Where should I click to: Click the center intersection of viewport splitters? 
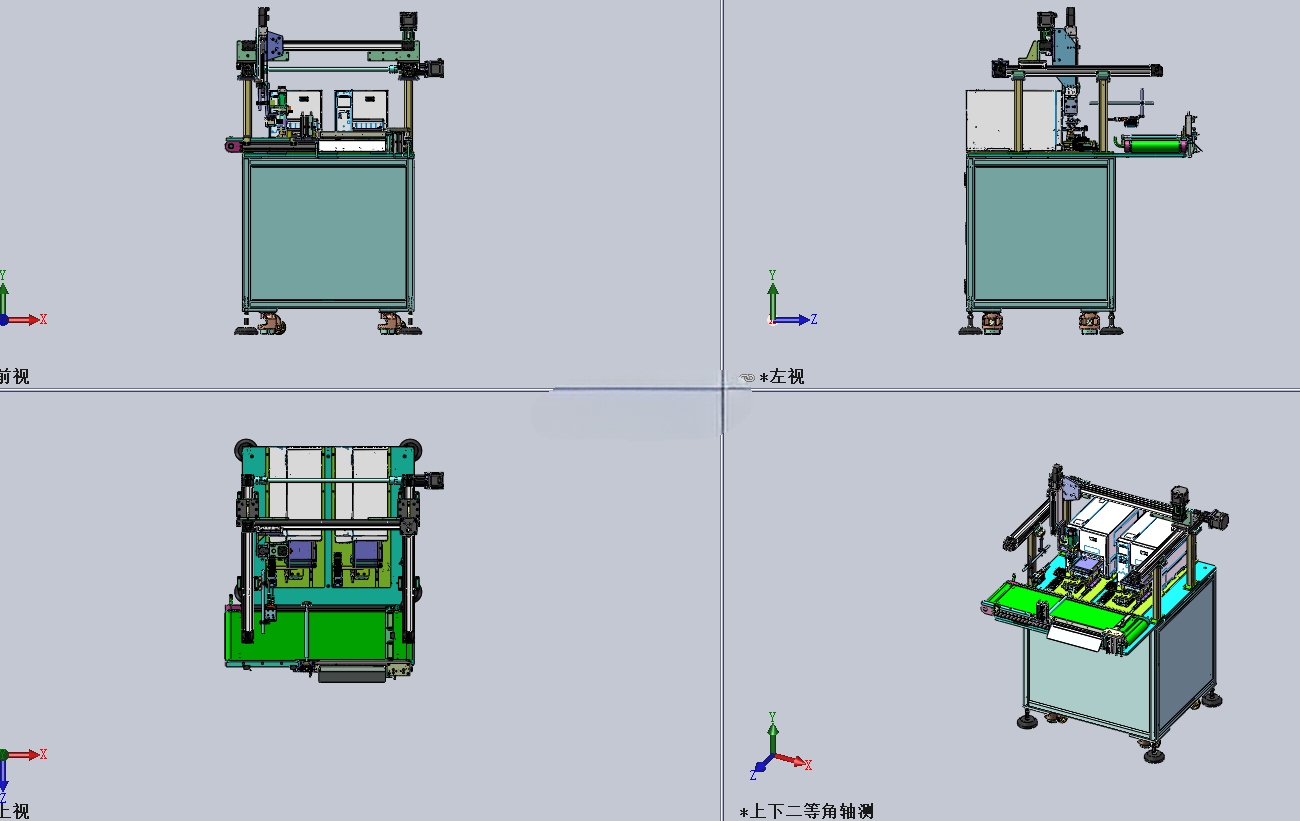(722, 390)
